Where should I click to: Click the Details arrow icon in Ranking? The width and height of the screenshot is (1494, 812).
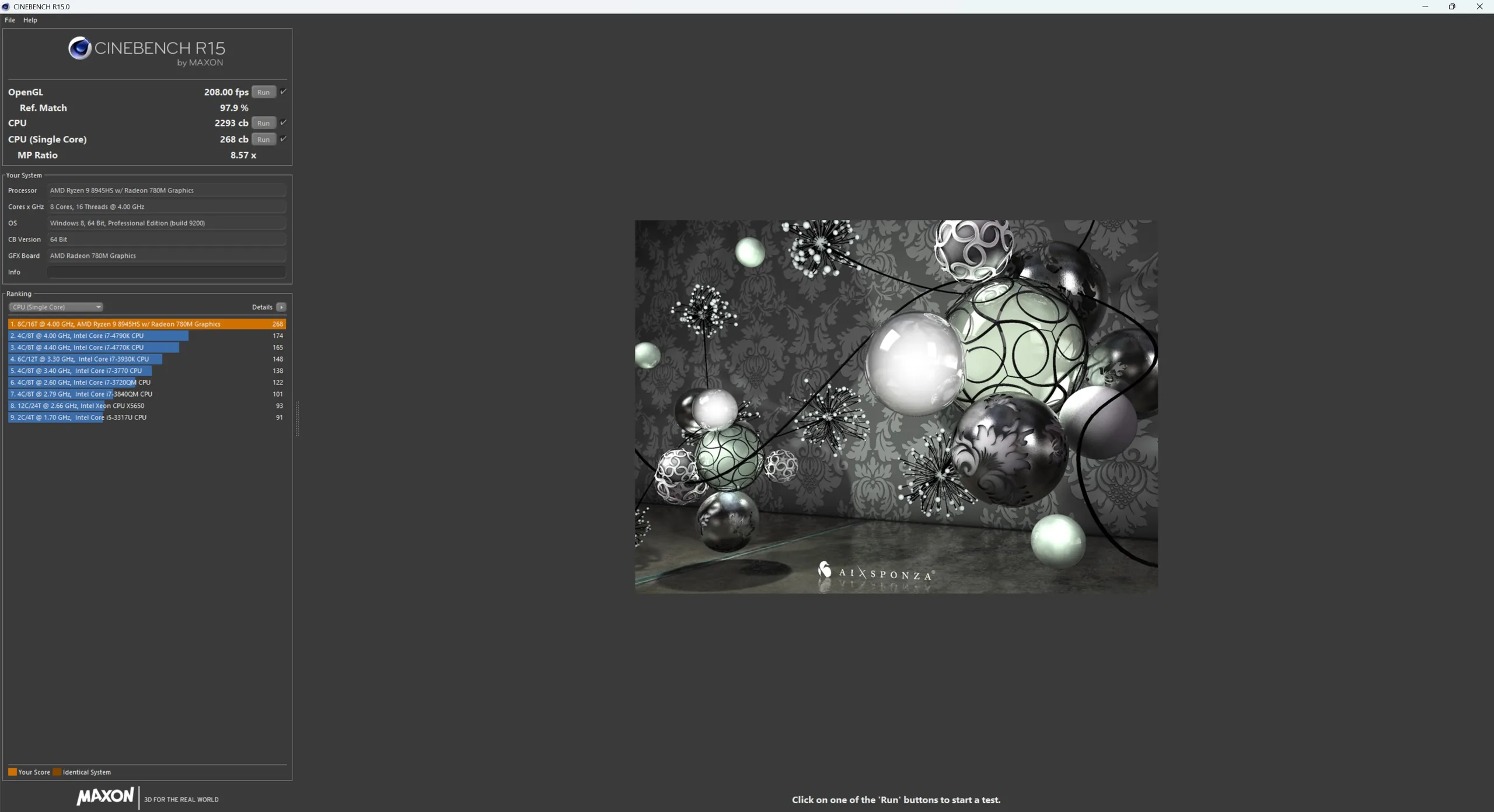point(281,307)
